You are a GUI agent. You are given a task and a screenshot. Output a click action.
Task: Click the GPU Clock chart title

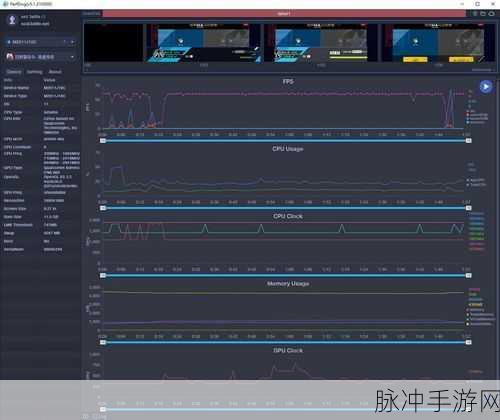(288, 351)
